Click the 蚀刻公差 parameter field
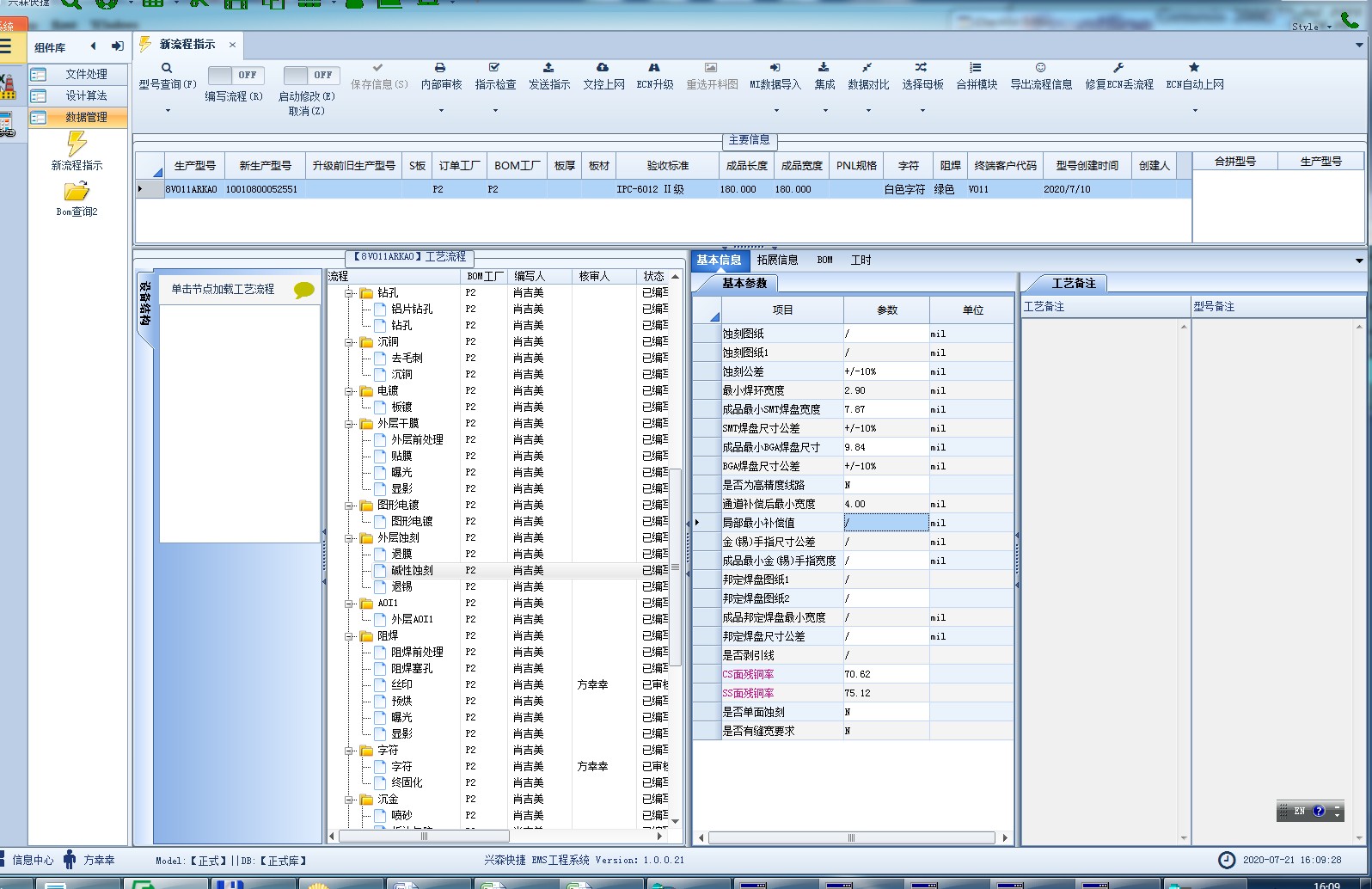 885,371
